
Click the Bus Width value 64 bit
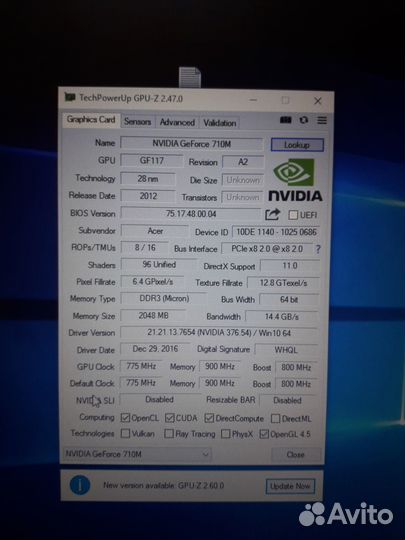click(289, 300)
